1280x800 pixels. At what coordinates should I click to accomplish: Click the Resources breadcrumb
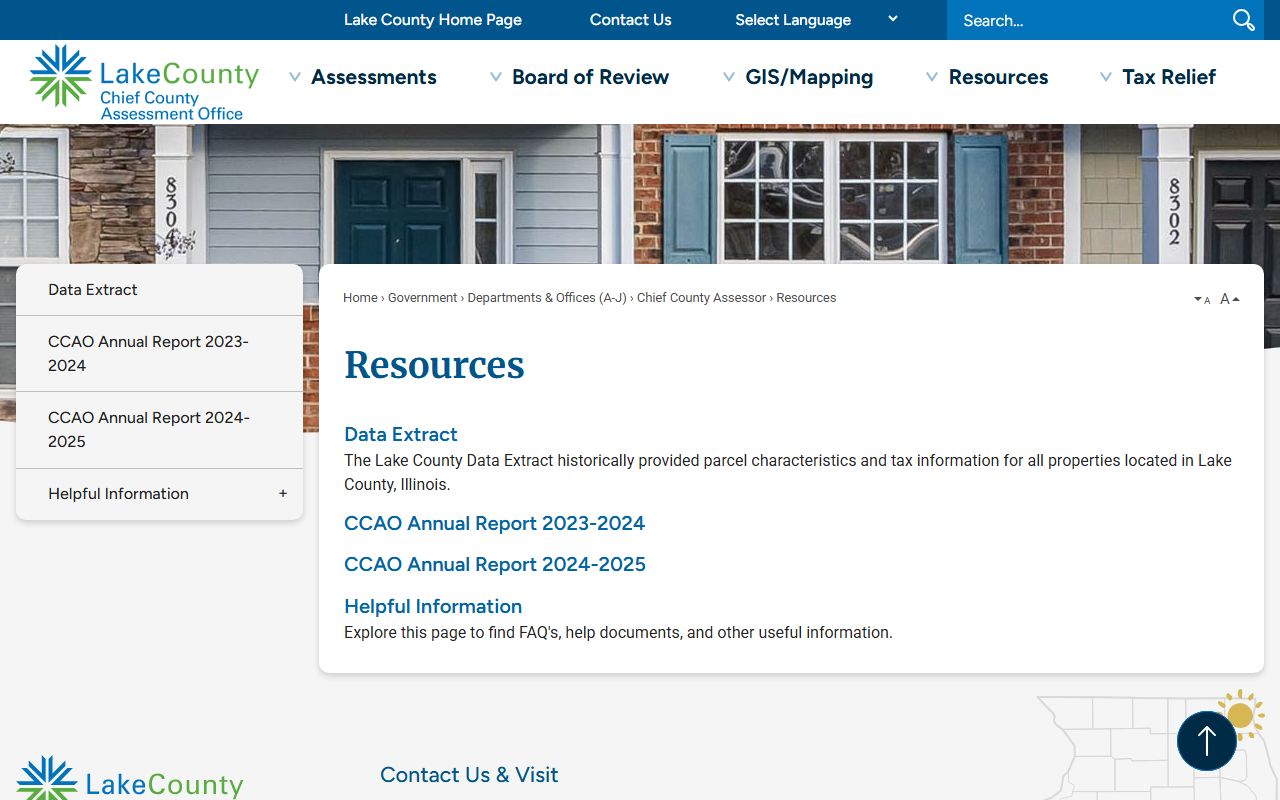coord(806,298)
